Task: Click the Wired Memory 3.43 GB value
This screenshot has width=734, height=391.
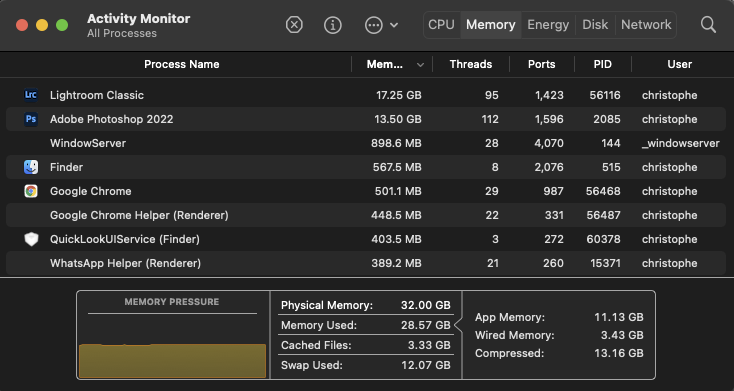Action: (622, 335)
